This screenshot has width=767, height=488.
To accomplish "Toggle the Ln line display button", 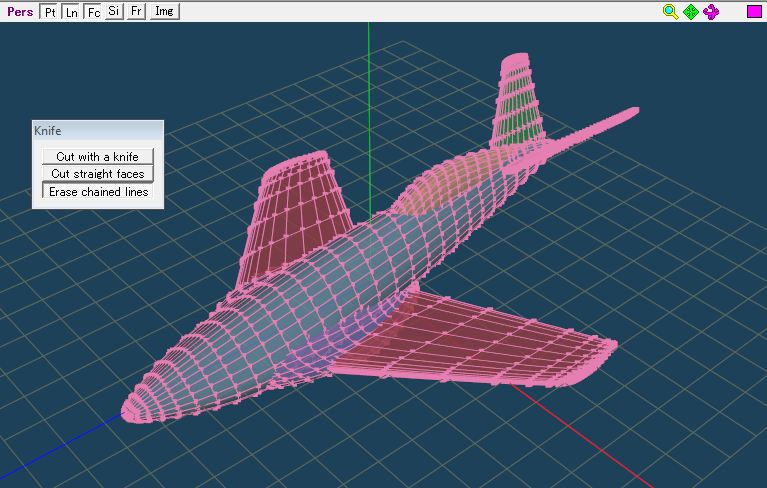I will [71, 12].
